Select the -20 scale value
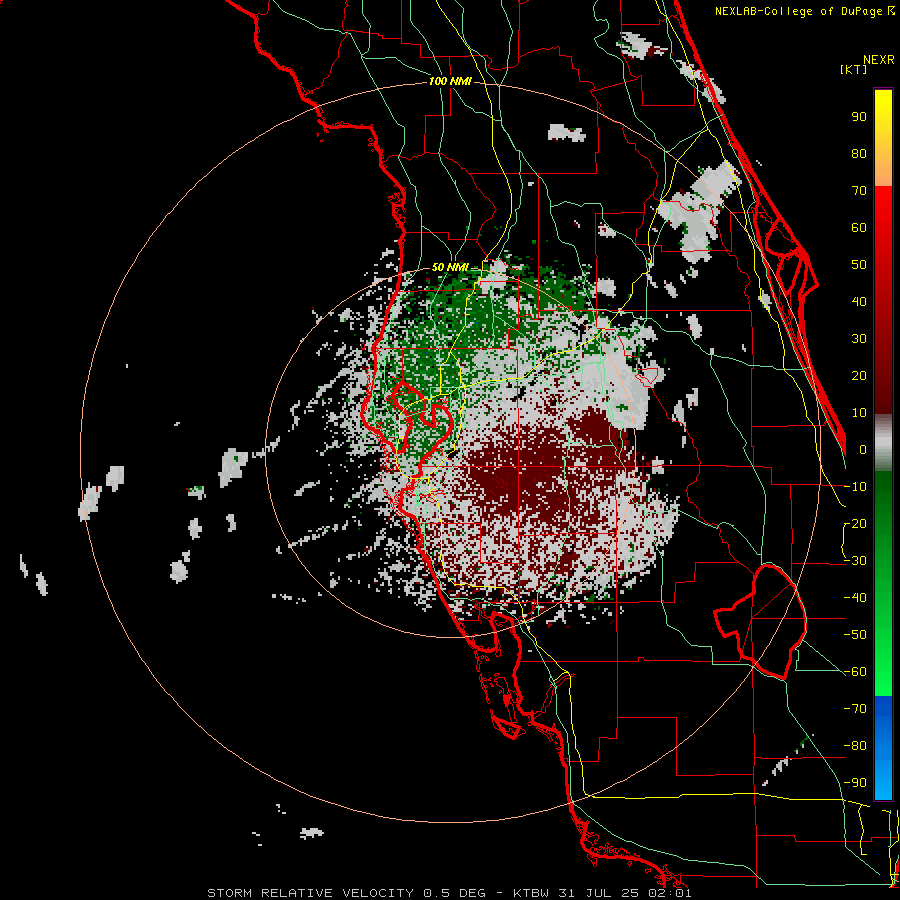The height and width of the screenshot is (900, 900). (856, 524)
